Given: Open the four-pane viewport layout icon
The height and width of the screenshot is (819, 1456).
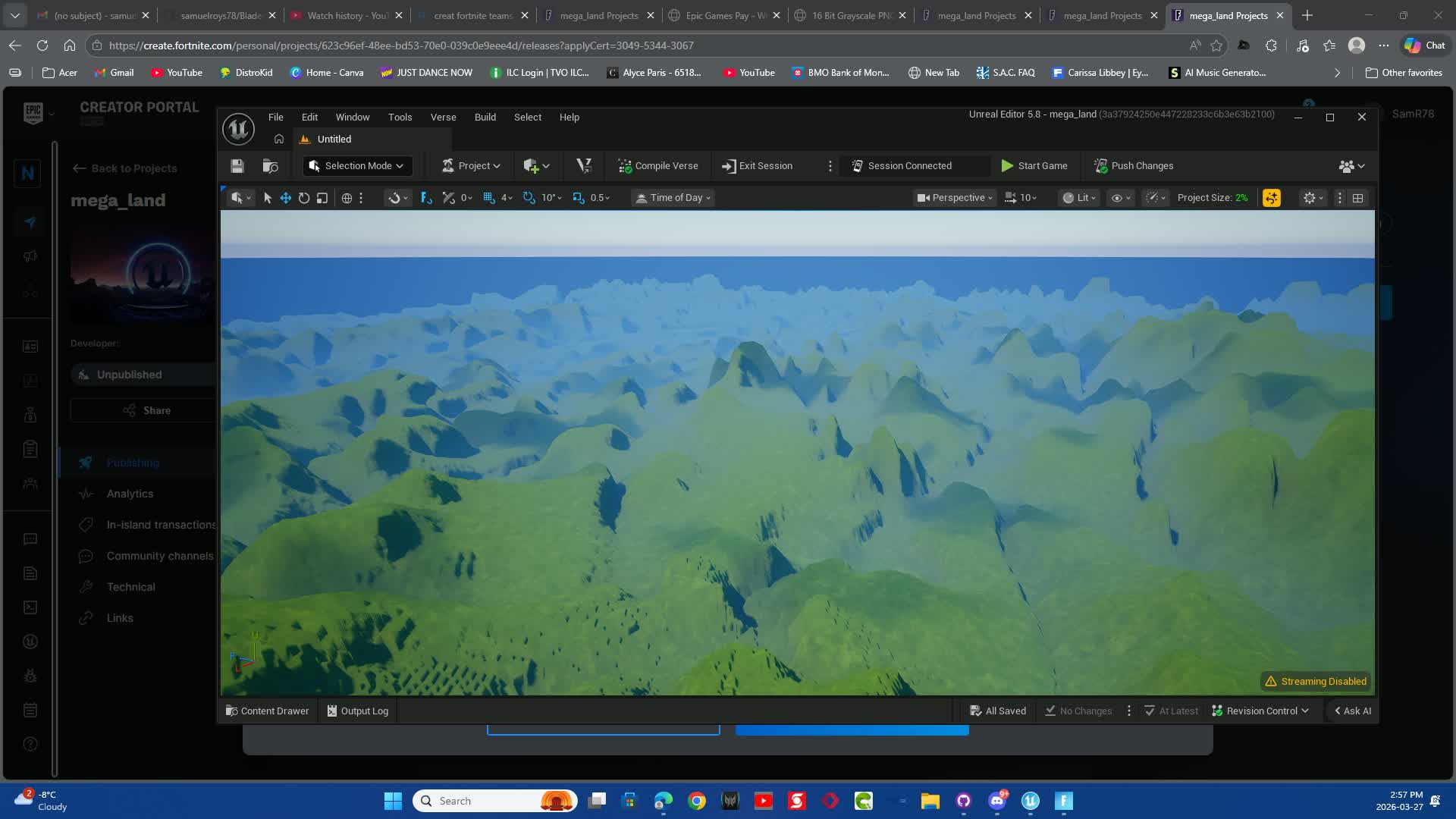Looking at the screenshot, I should pyautogui.click(x=1358, y=198).
